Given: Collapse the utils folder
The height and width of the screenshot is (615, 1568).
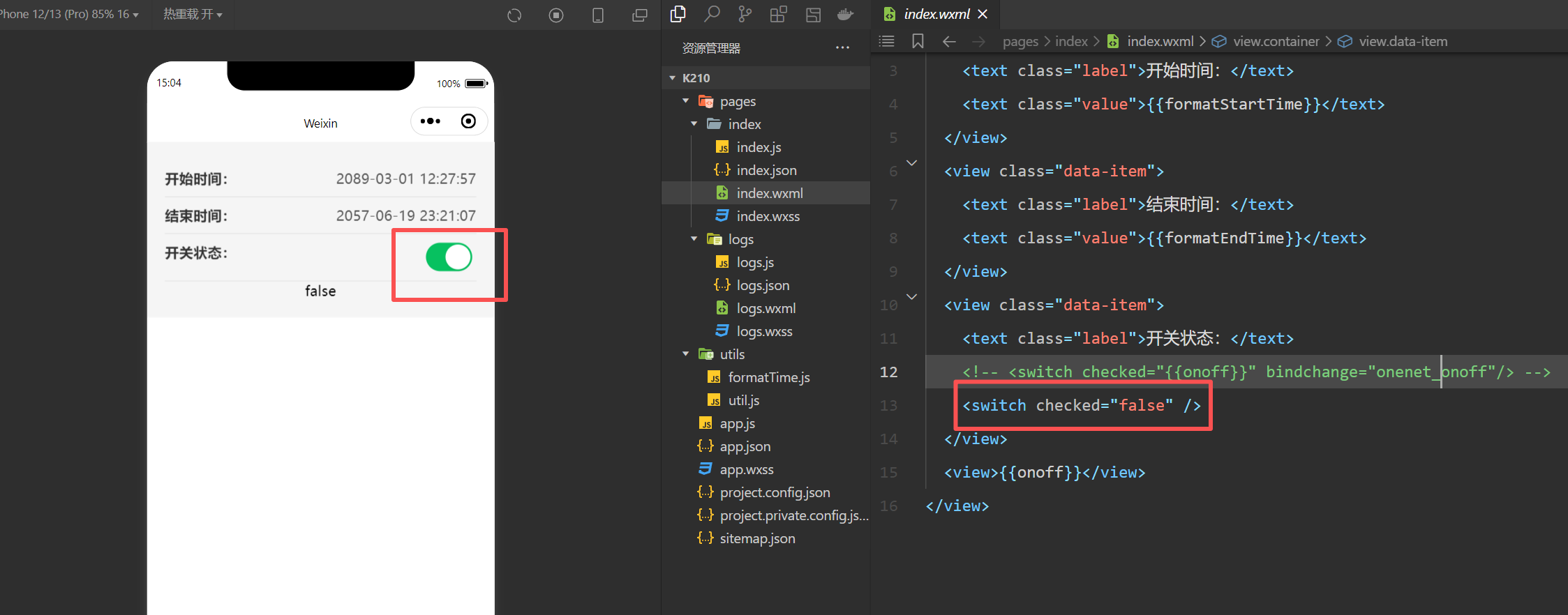Looking at the screenshot, I should coord(686,354).
